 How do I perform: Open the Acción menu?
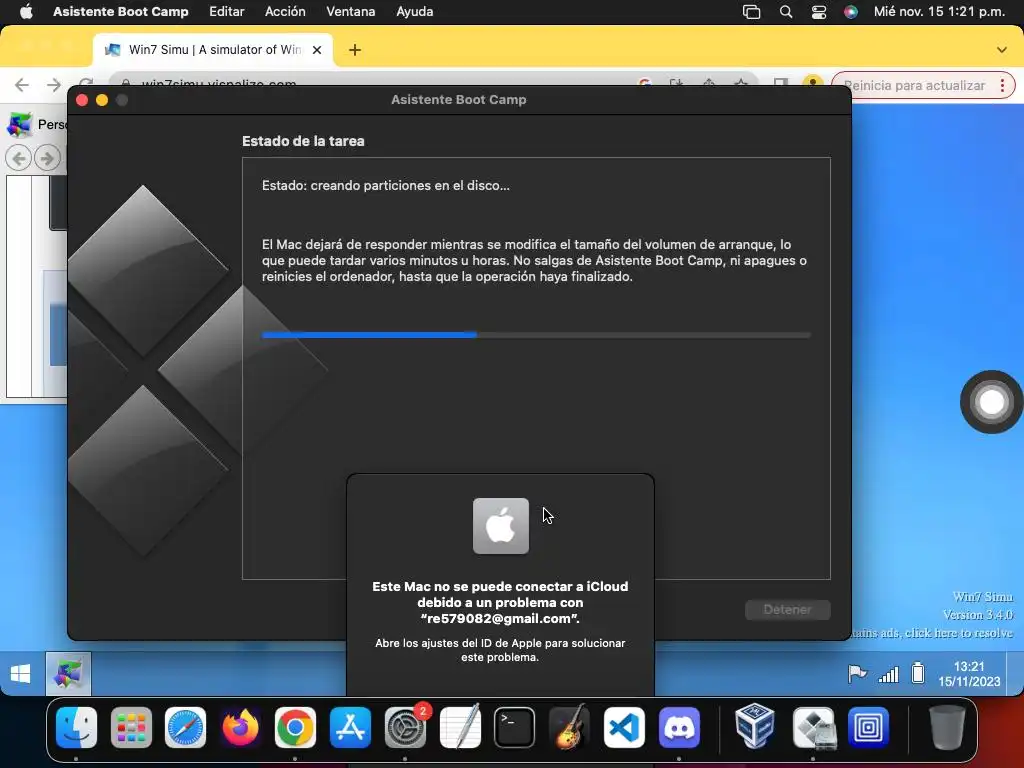285,12
